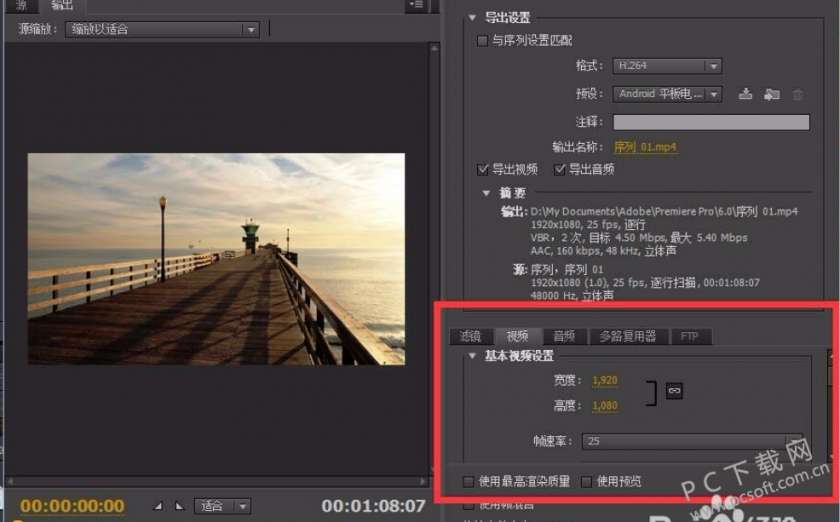
Task: Uncheck the 导出音频 checkbox
Action: click(560, 169)
